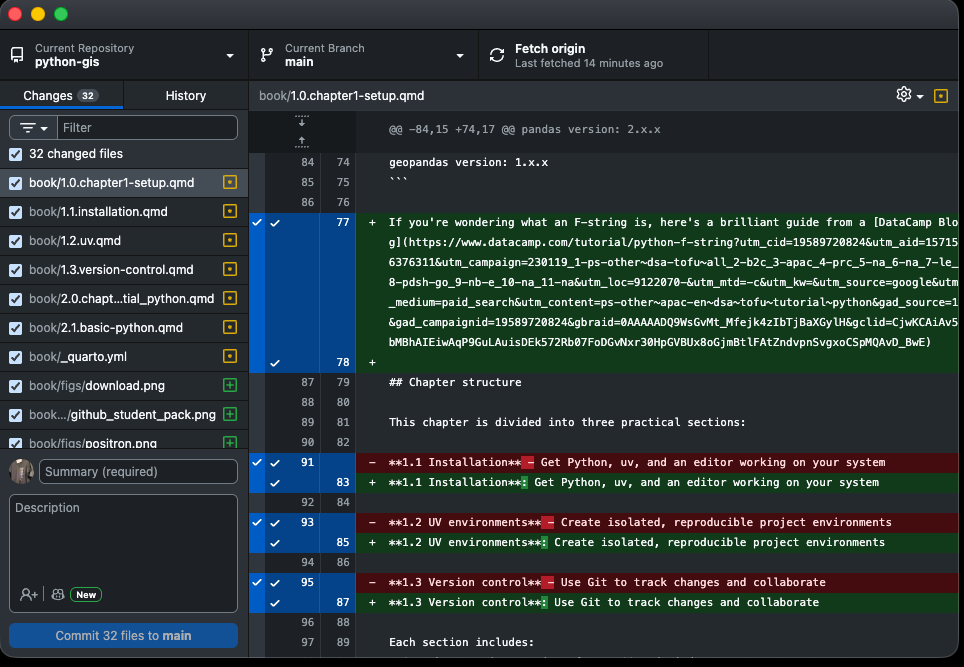Open diff settings gear icon
This screenshot has height=667, width=964.
[904, 95]
